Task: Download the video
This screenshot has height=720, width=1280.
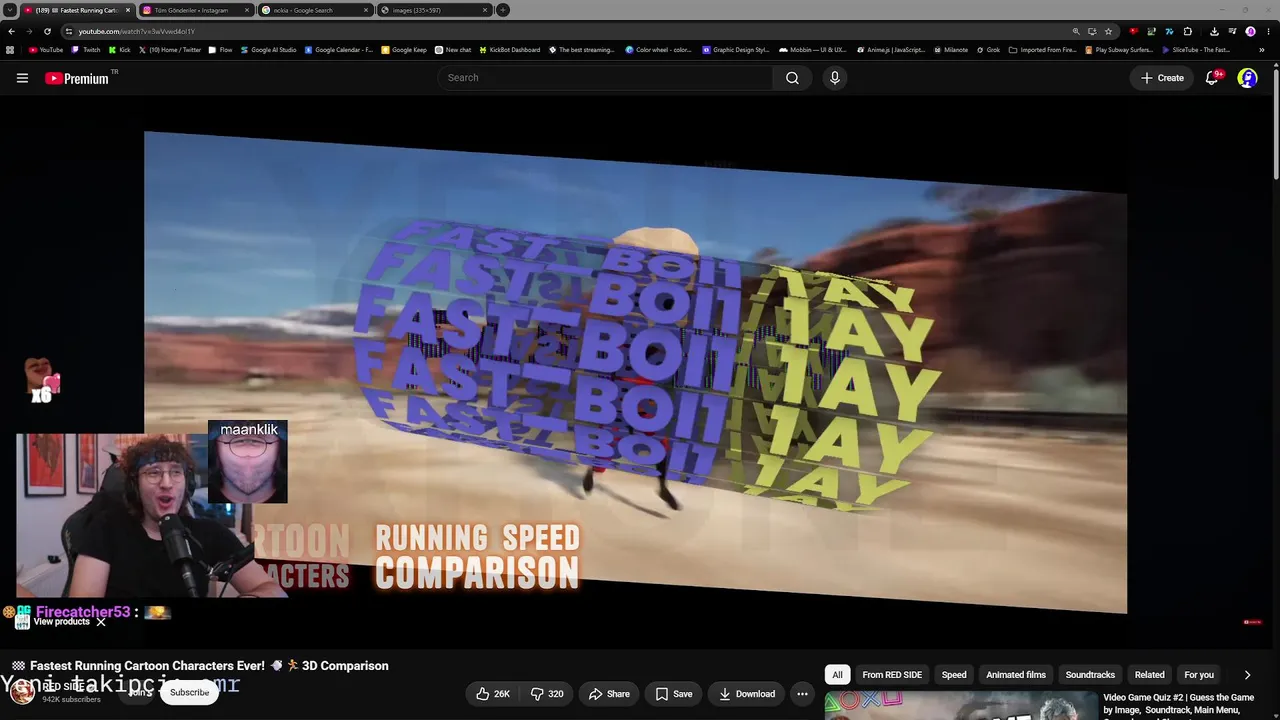Action: pyautogui.click(x=748, y=694)
